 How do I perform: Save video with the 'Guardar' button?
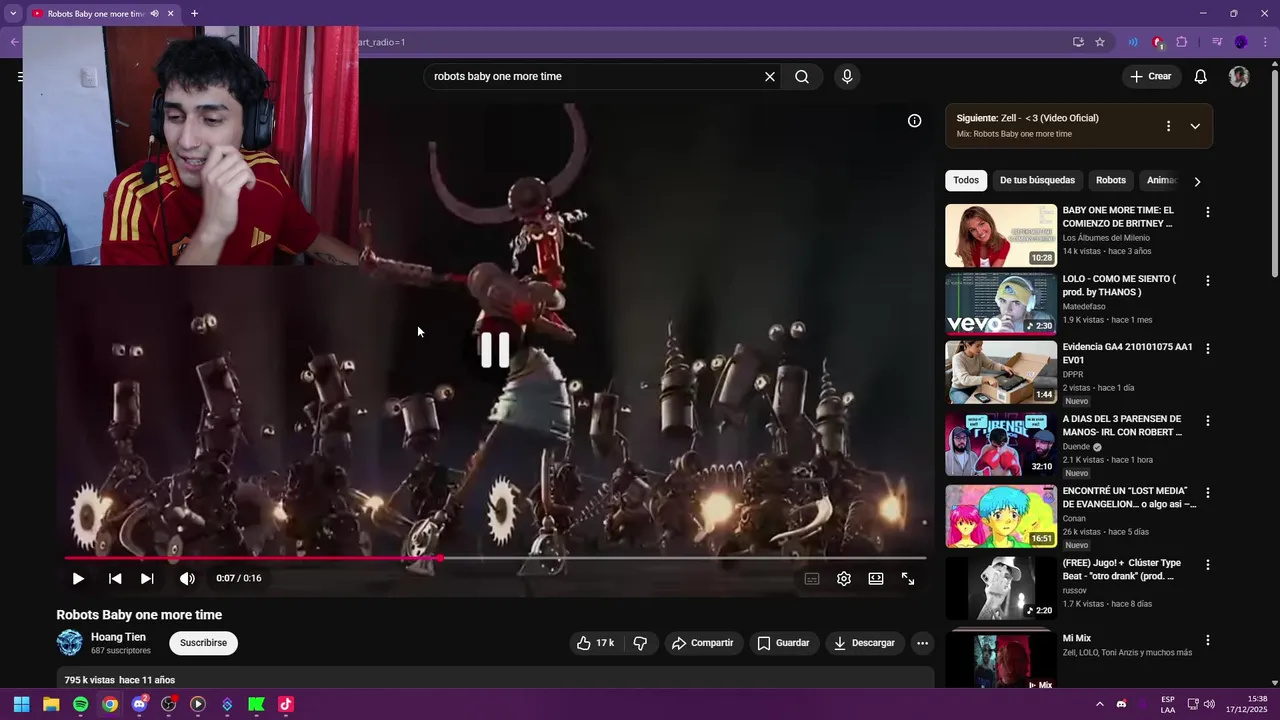pyautogui.click(x=783, y=643)
